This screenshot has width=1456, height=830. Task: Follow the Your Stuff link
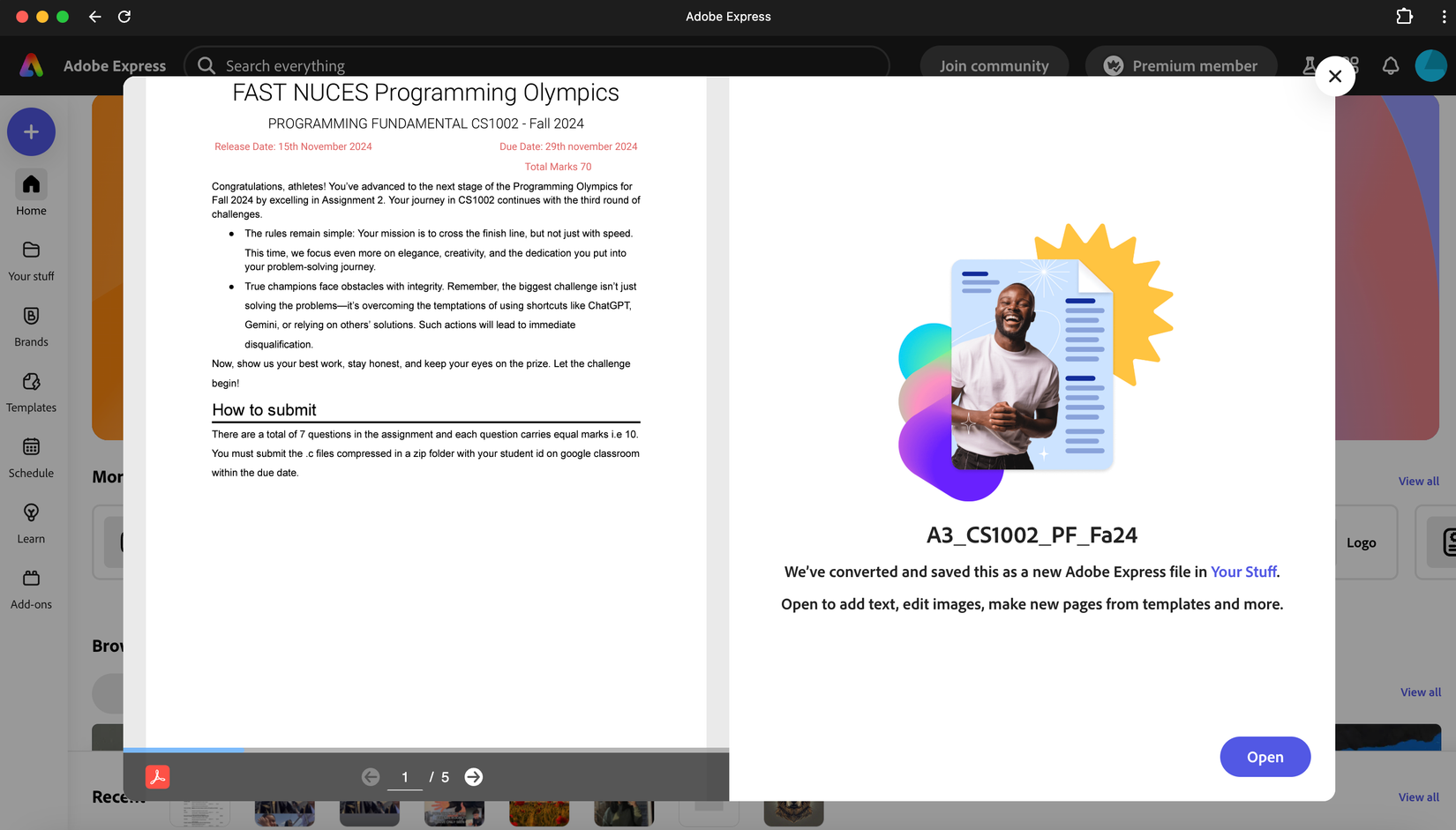coord(1242,572)
